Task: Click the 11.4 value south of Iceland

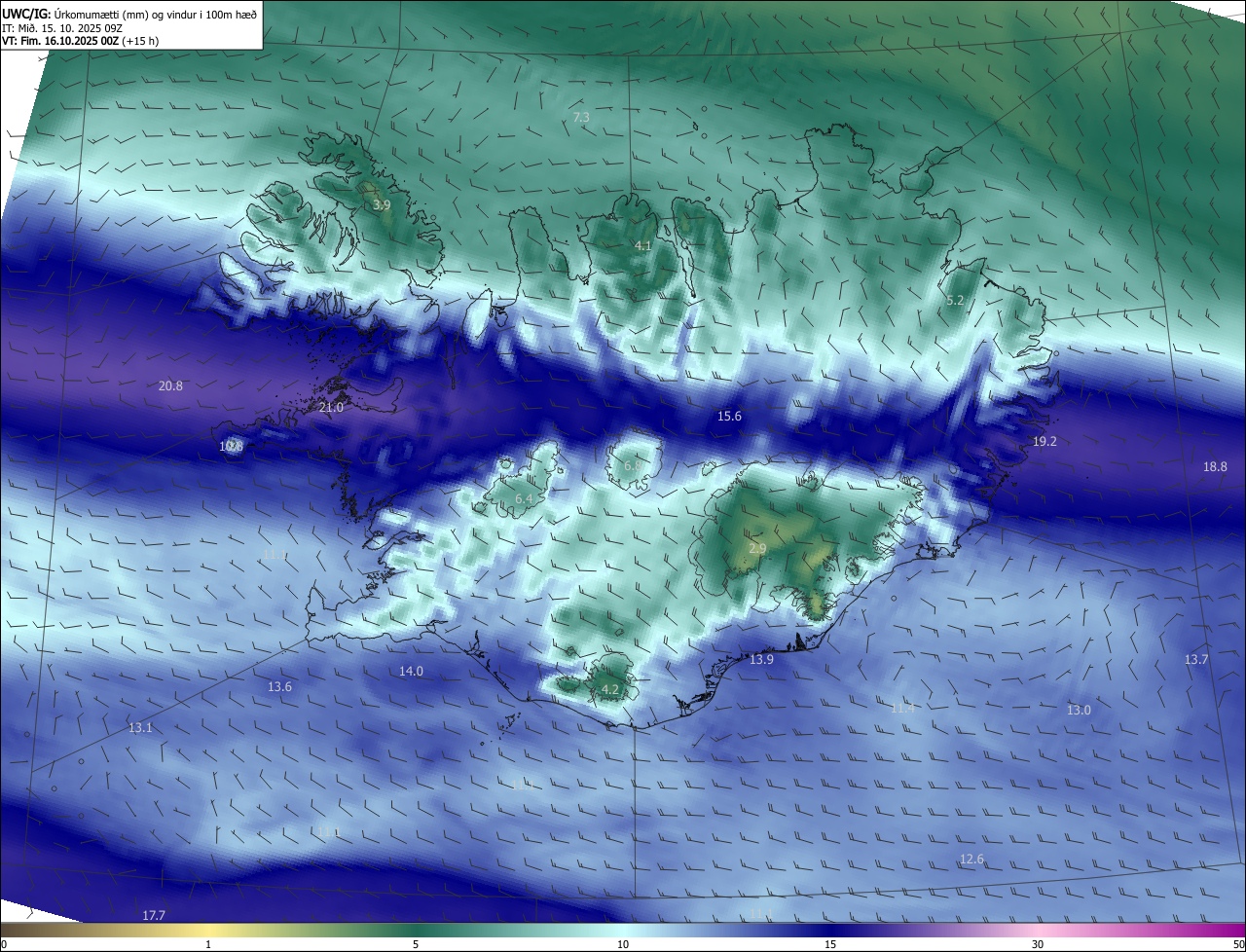Action: [902, 709]
